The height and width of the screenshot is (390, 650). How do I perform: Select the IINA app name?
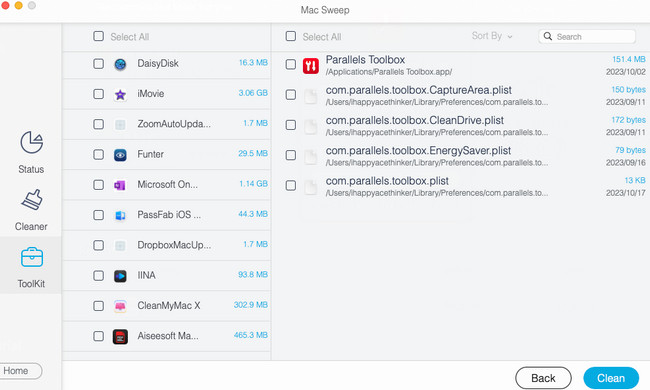pos(146,275)
